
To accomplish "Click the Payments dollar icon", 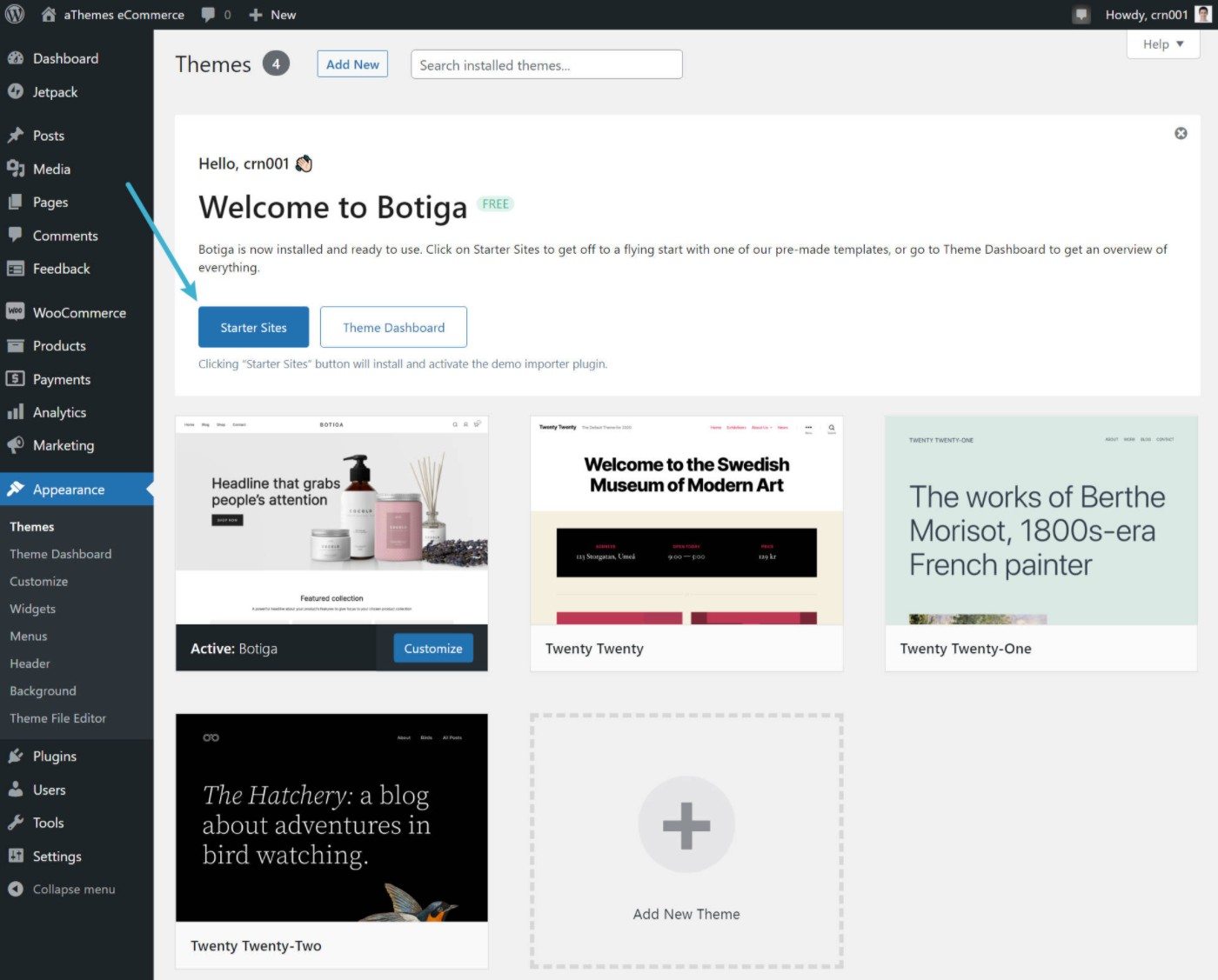I will (x=16, y=378).
